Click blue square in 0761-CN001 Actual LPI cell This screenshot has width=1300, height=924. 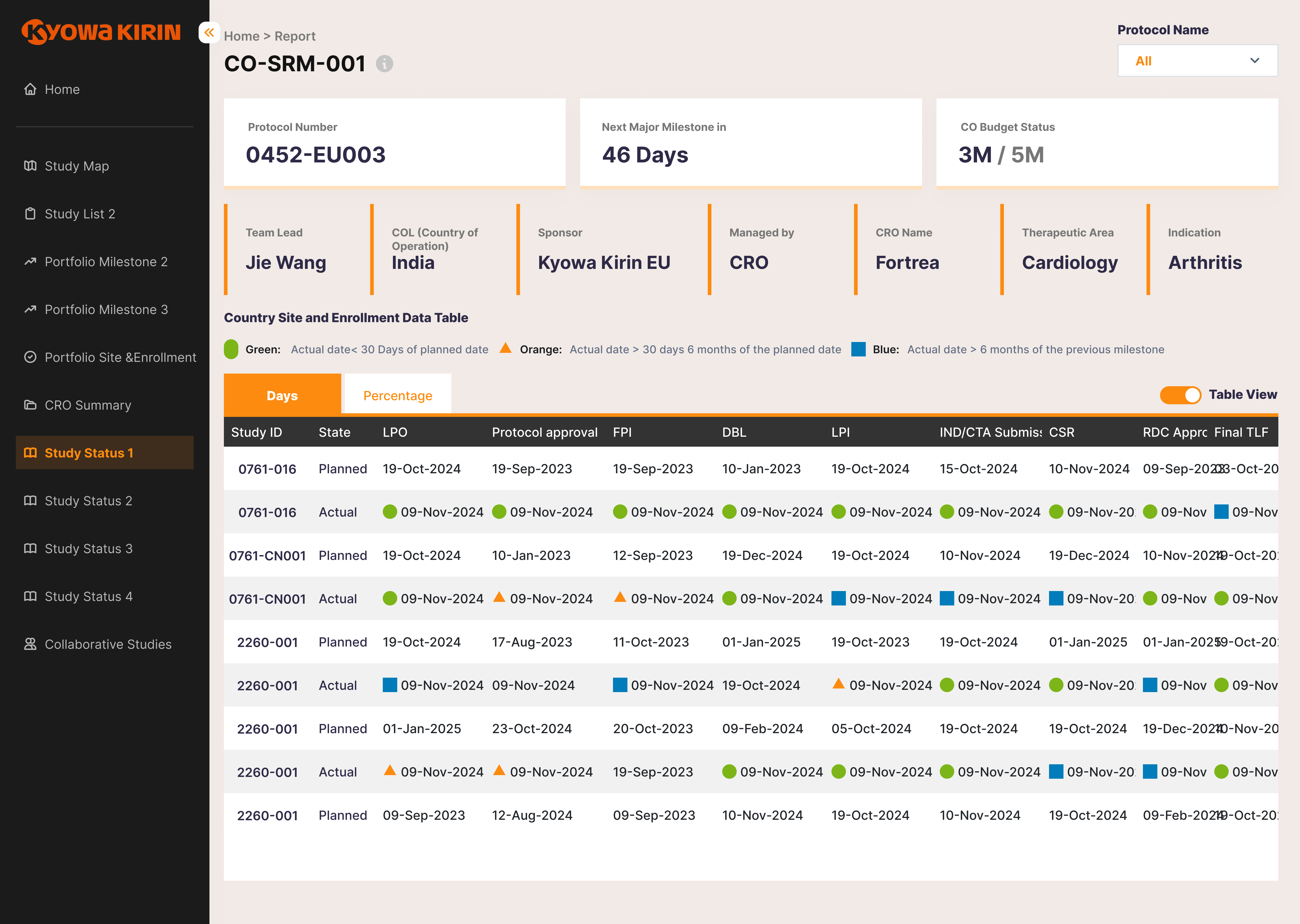tap(838, 598)
